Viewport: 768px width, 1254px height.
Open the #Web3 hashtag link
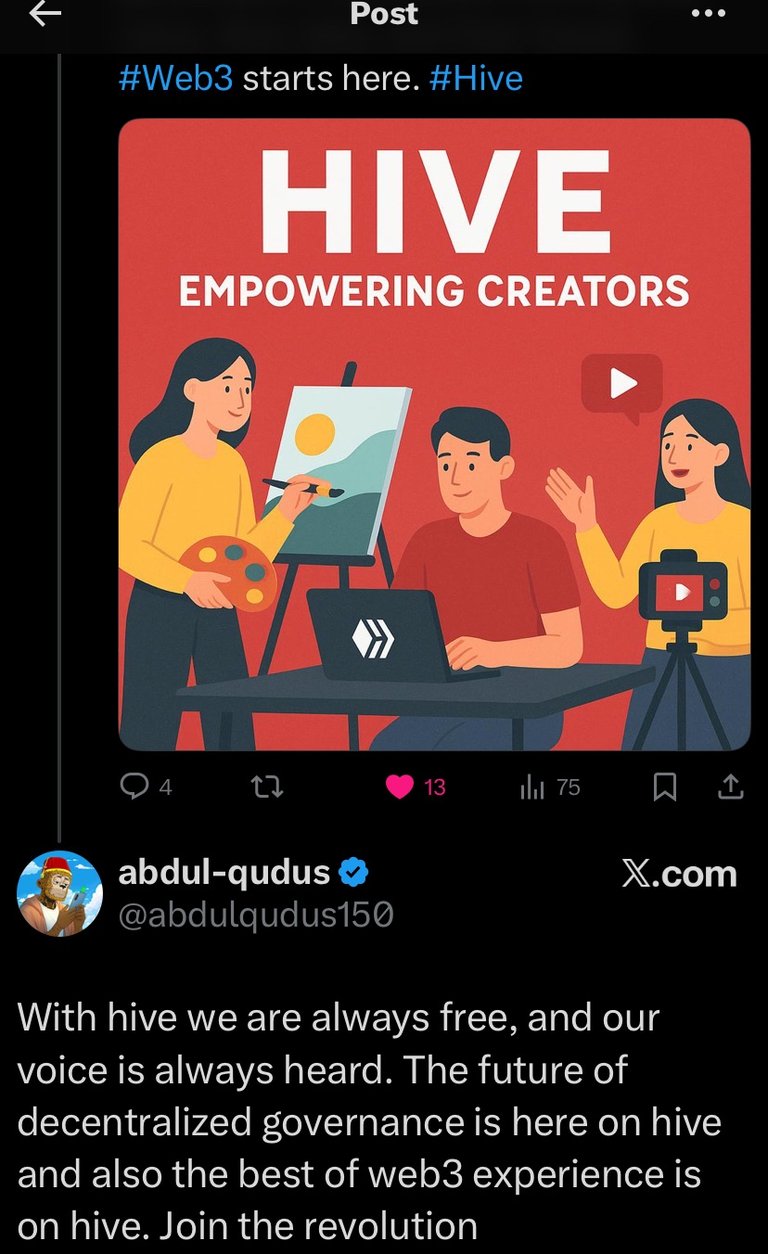click(175, 78)
